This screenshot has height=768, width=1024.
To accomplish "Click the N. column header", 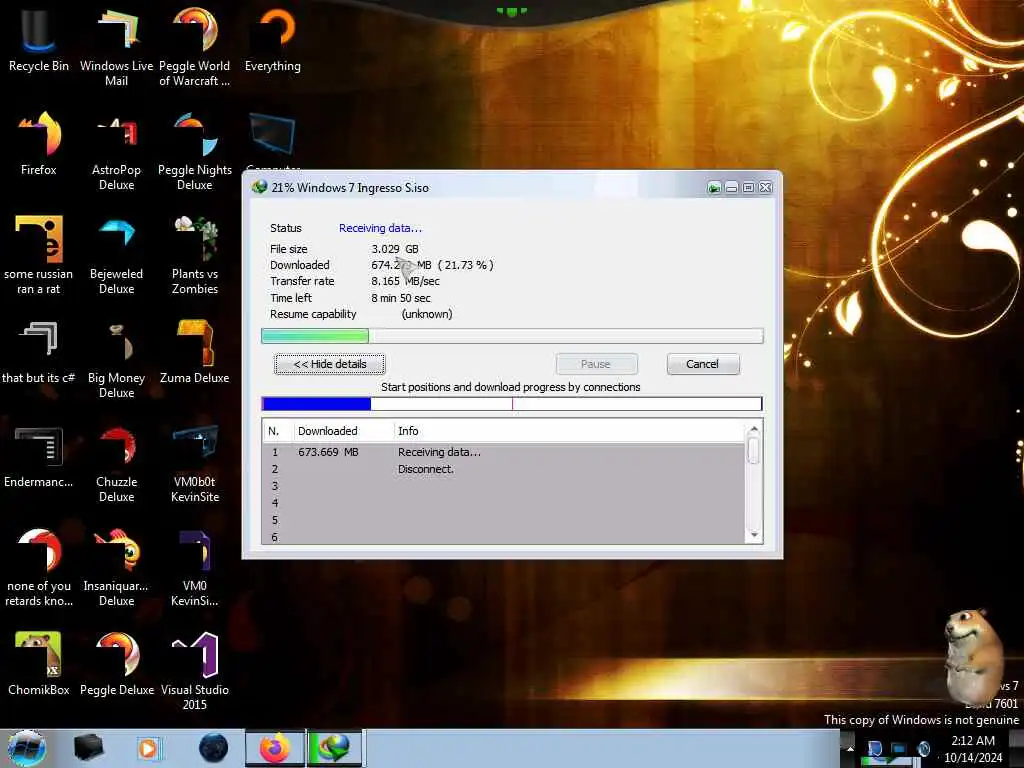I will click(278, 431).
